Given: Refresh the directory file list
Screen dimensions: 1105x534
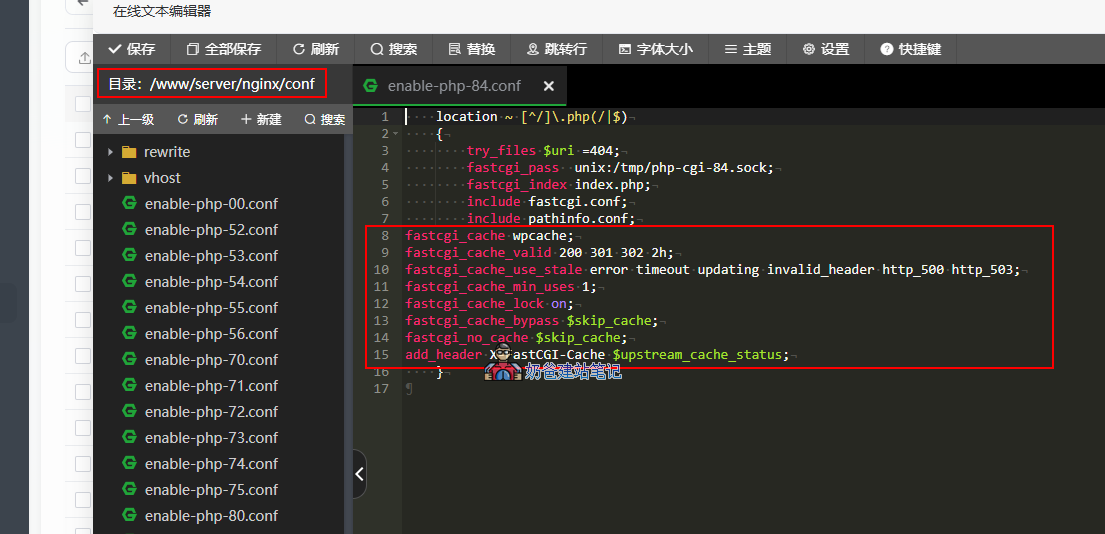Looking at the screenshot, I should [198, 119].
